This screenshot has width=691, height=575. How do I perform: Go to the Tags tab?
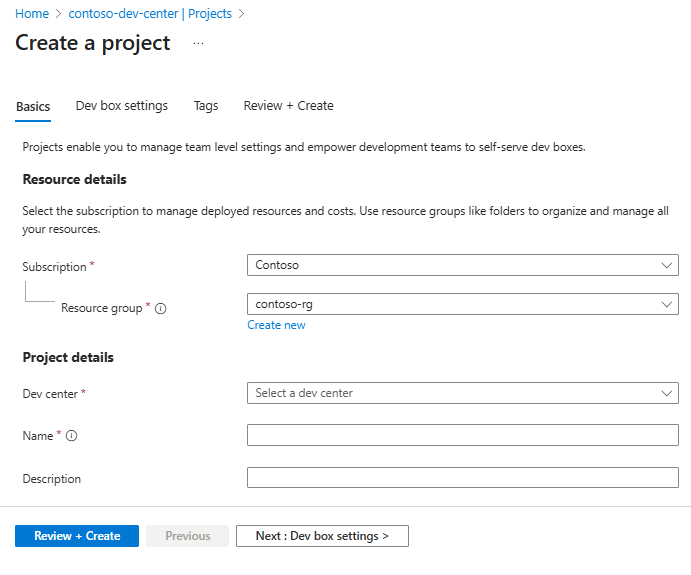coord(206,106)
